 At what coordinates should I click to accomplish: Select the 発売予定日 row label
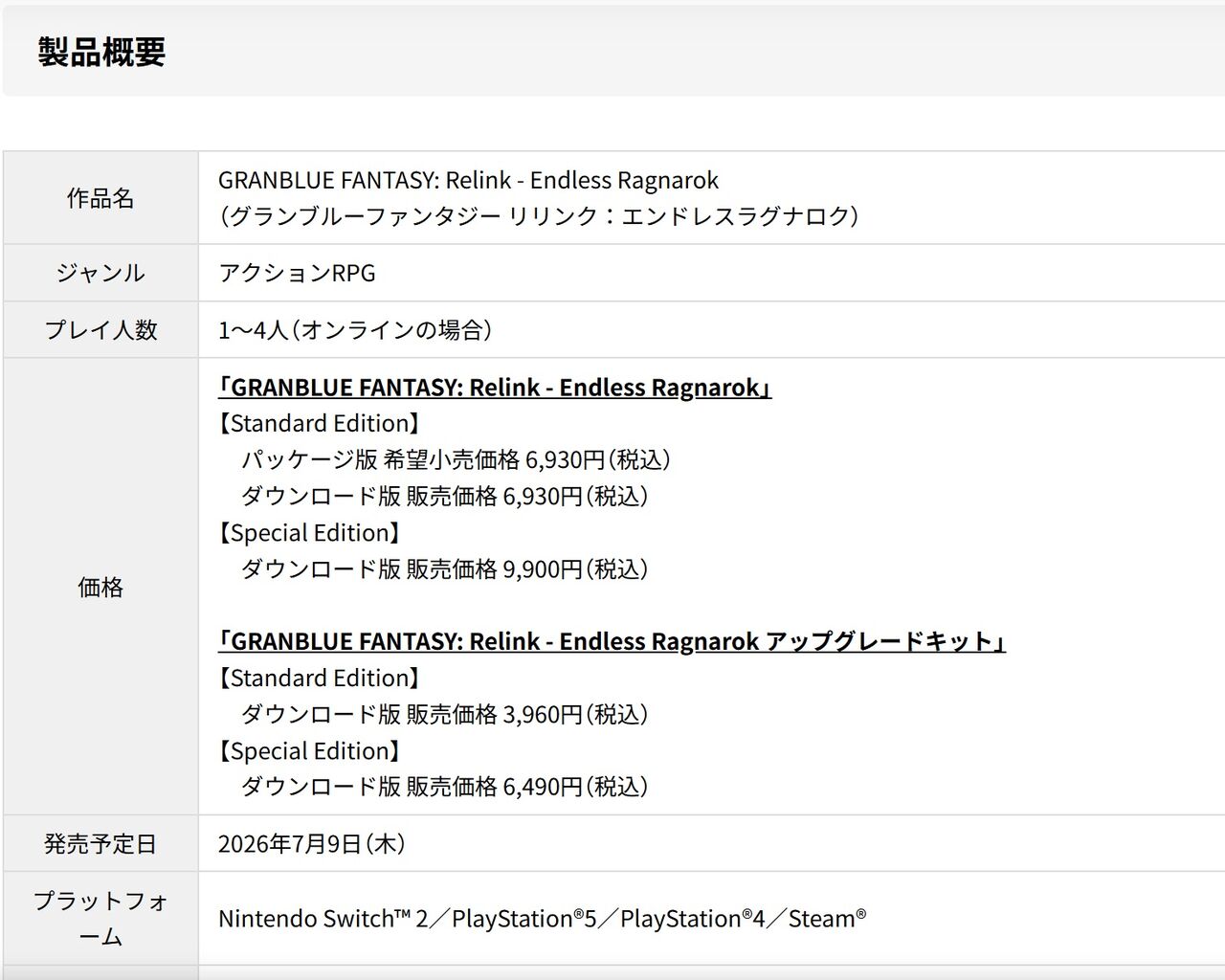pyautogui.click(x=100, y=844)
